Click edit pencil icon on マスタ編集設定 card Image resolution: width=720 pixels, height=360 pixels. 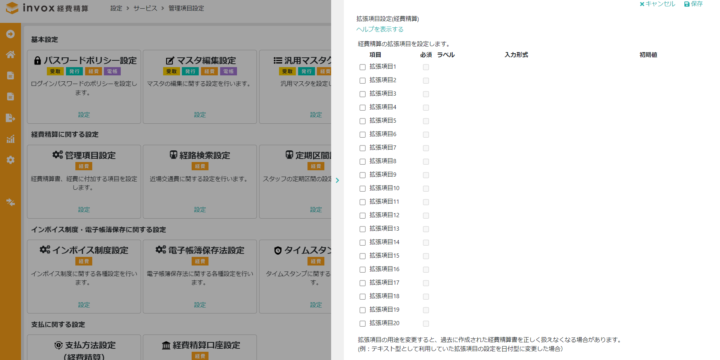[x=169, y=61]
